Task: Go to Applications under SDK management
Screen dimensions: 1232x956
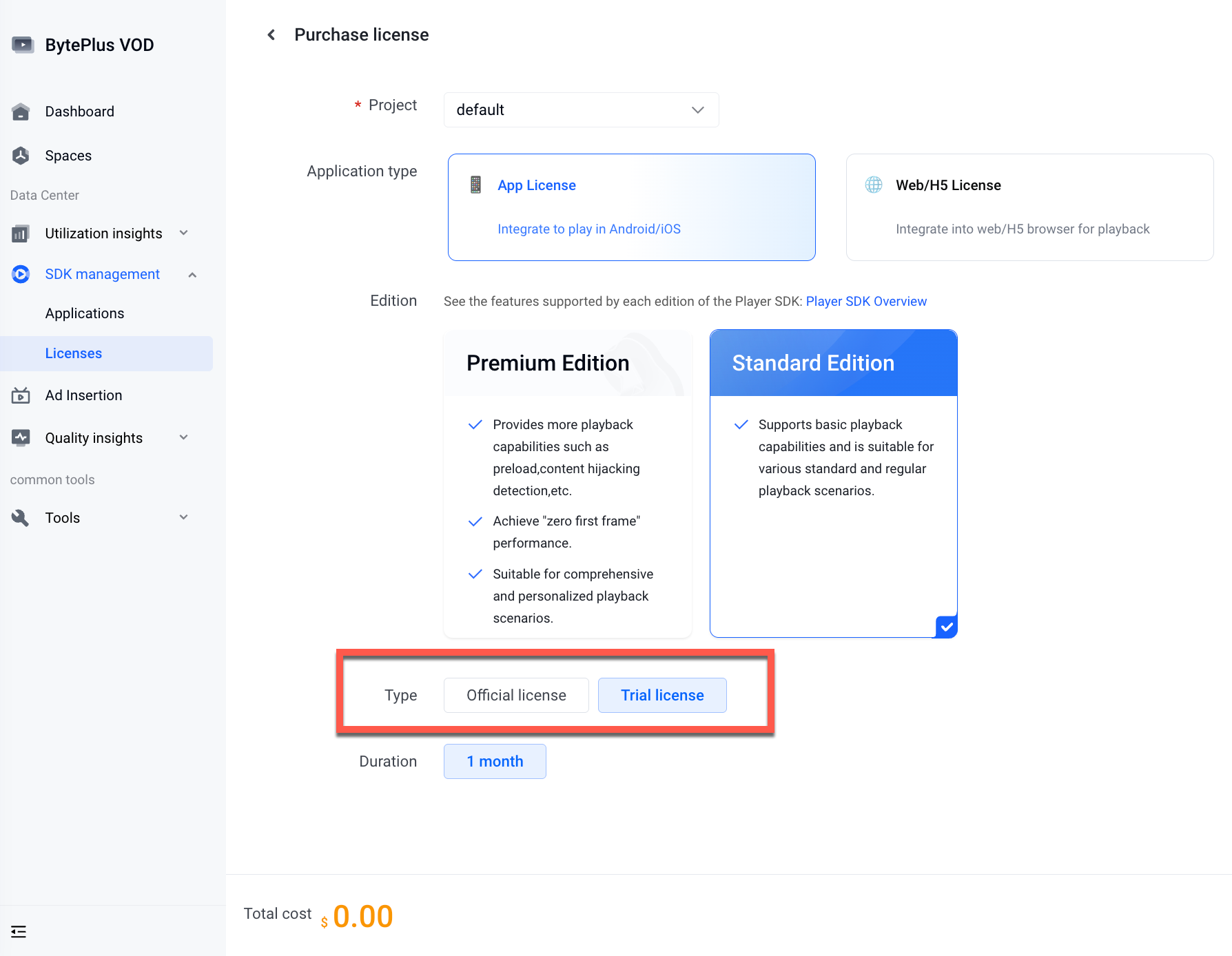Action: 85,313
